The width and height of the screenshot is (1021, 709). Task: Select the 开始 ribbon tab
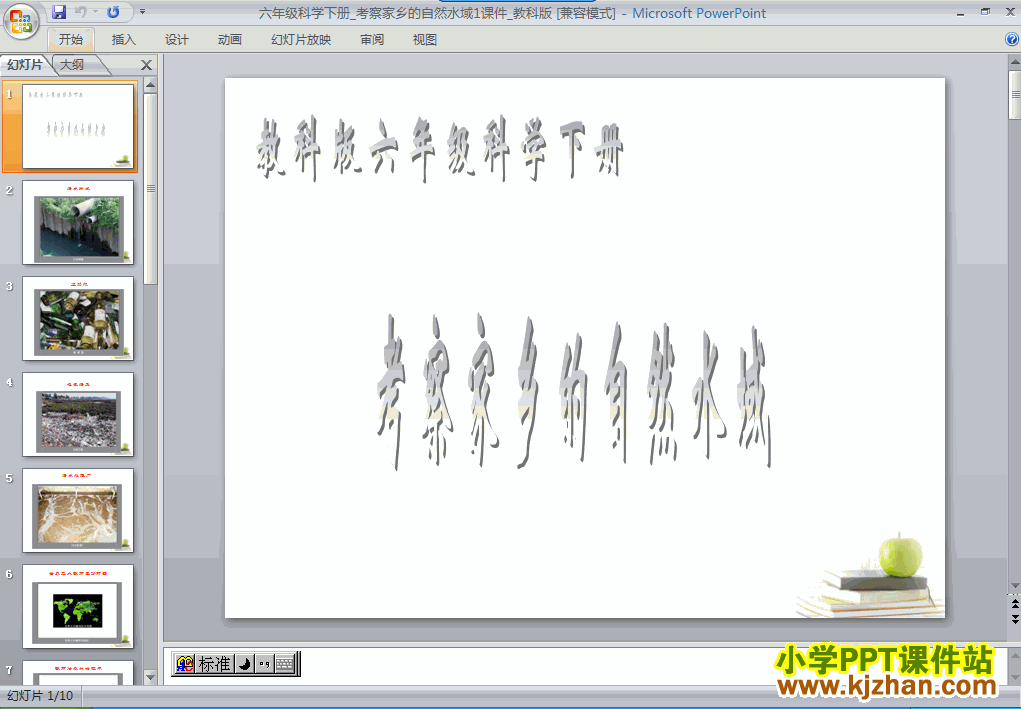tap(71, 40)
